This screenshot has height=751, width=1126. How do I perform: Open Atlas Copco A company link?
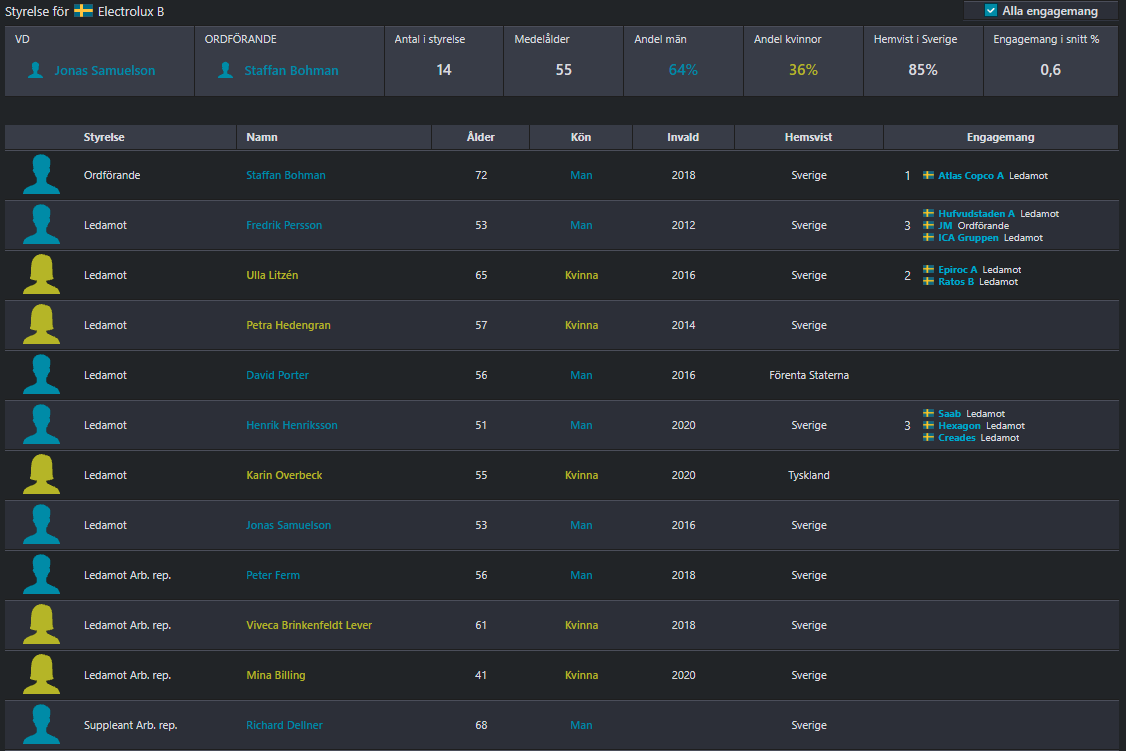(x=971, y=175)
